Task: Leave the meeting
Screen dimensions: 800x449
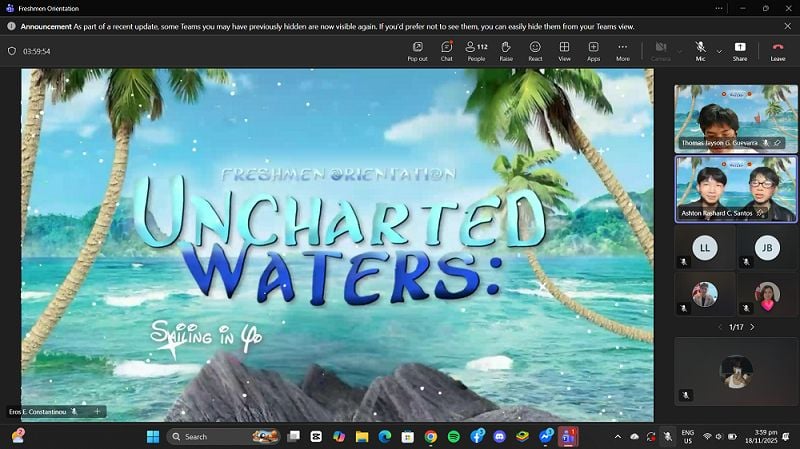Action: (777, 50)
